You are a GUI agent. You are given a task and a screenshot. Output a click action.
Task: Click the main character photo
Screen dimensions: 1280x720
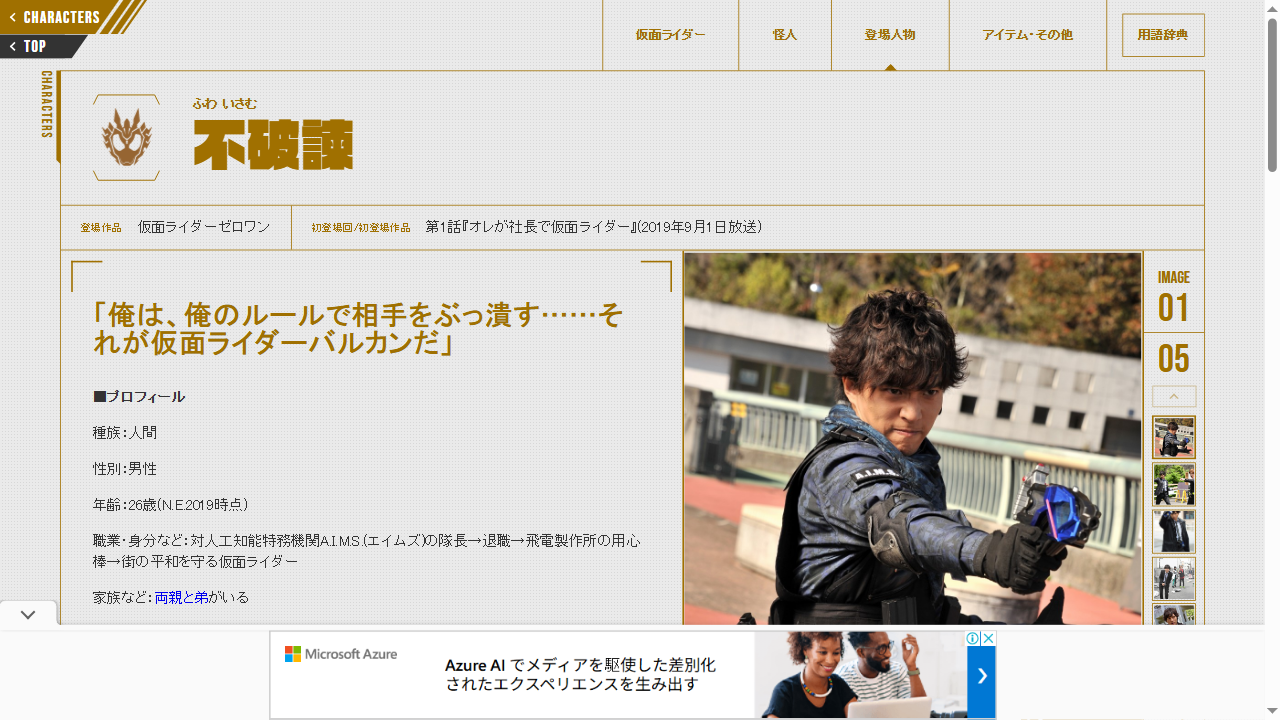click(912, 438)
